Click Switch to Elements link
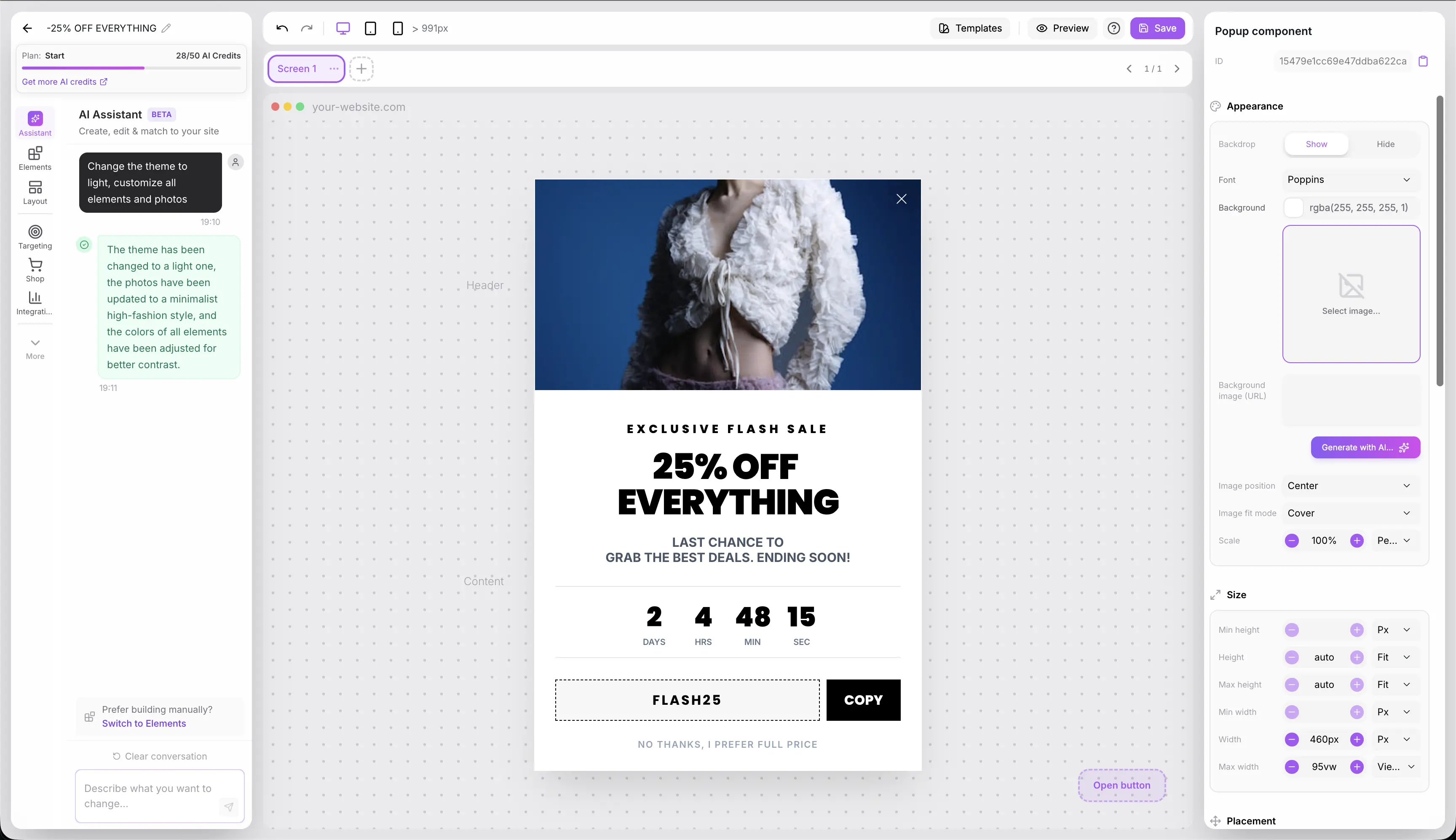Viewport: 1456px width, 840px height. (x=144, y=723)
